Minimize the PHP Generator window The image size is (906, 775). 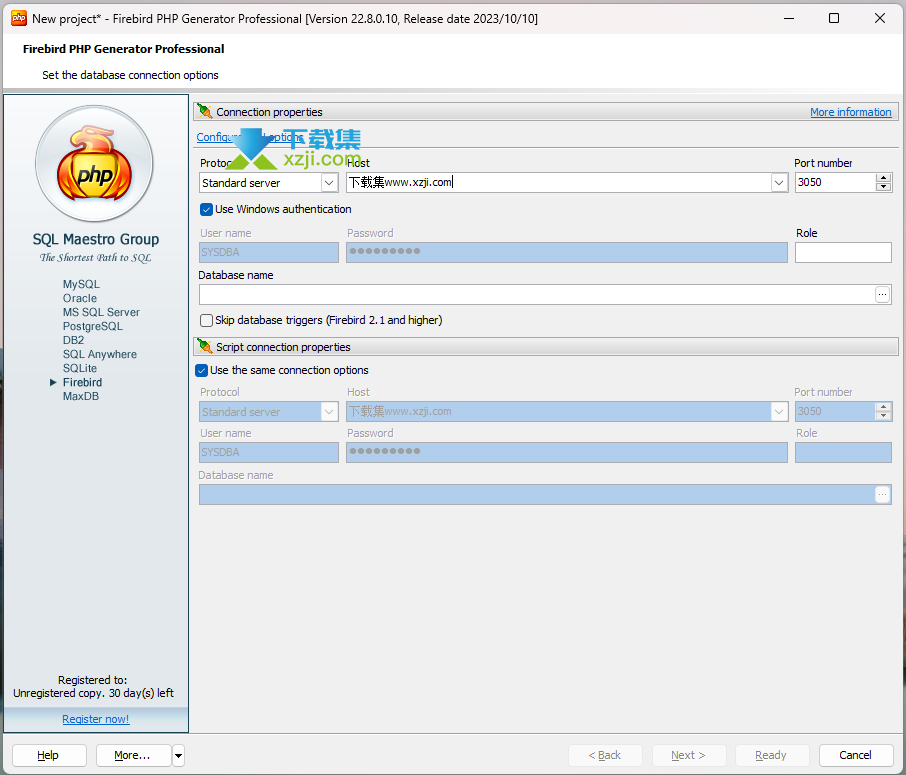789,18
